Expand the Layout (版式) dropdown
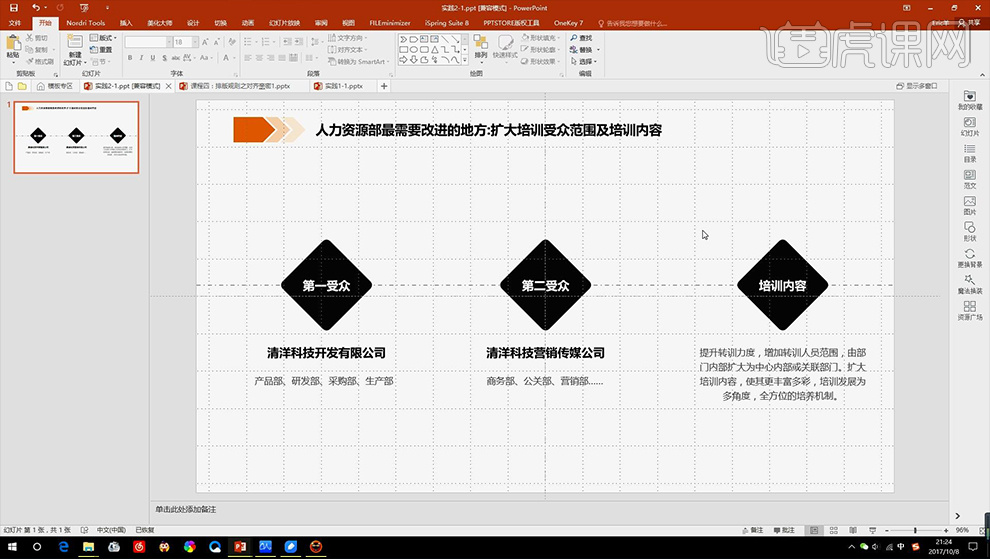Image resolution: width=990 pixels, height=559 pixels. 101,38
